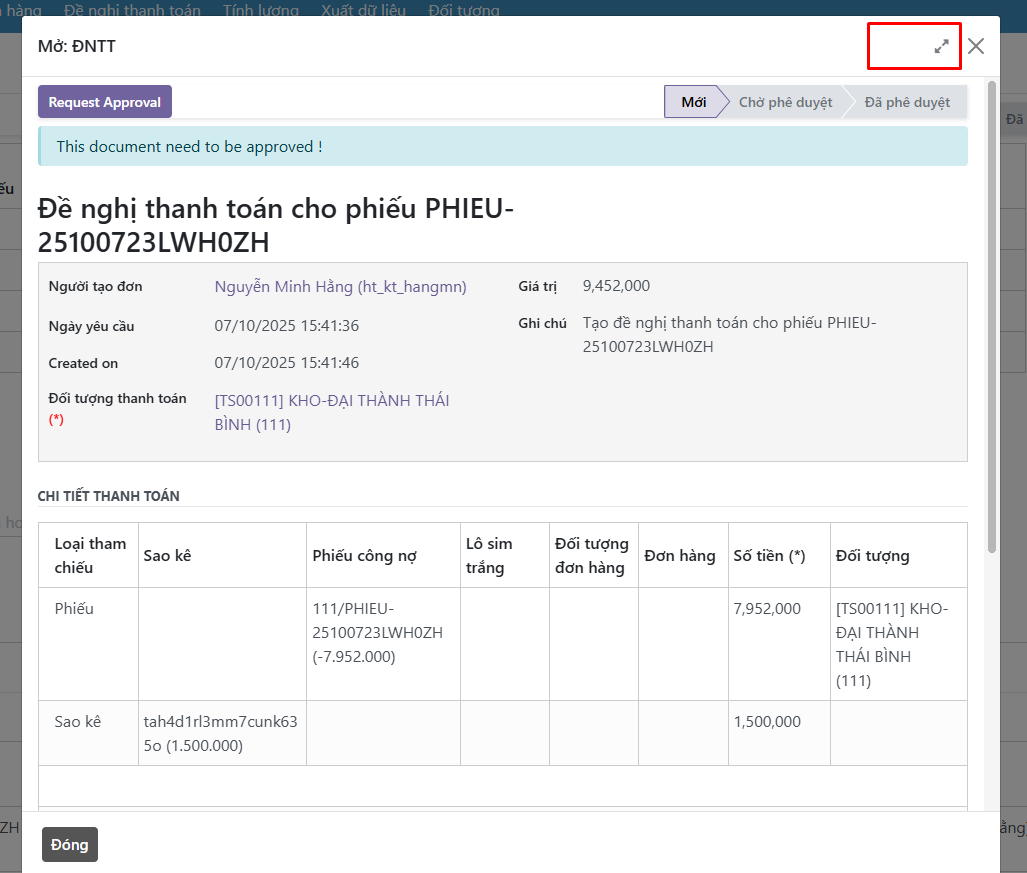The image size is (1027, 873).
Task: Open the Nguyễn Minh Hằng creator link
Action: click(x=340, y=287)
